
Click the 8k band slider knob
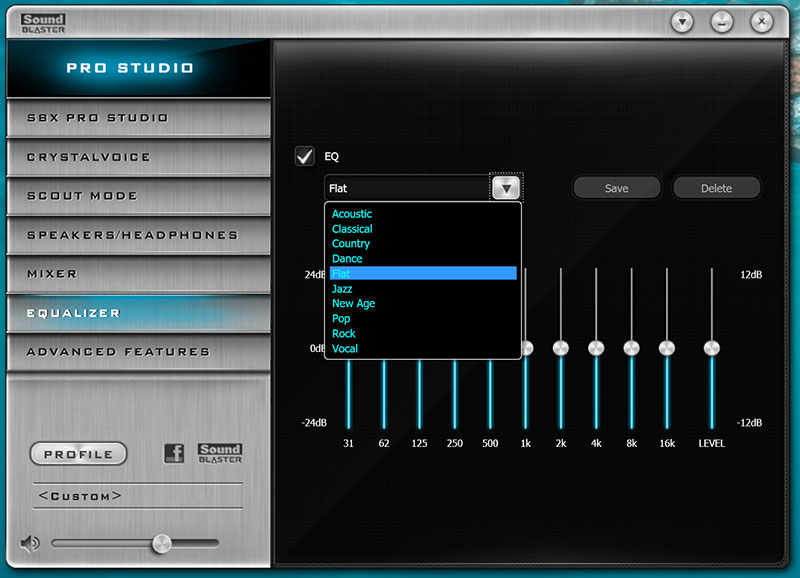pos(632,348)
